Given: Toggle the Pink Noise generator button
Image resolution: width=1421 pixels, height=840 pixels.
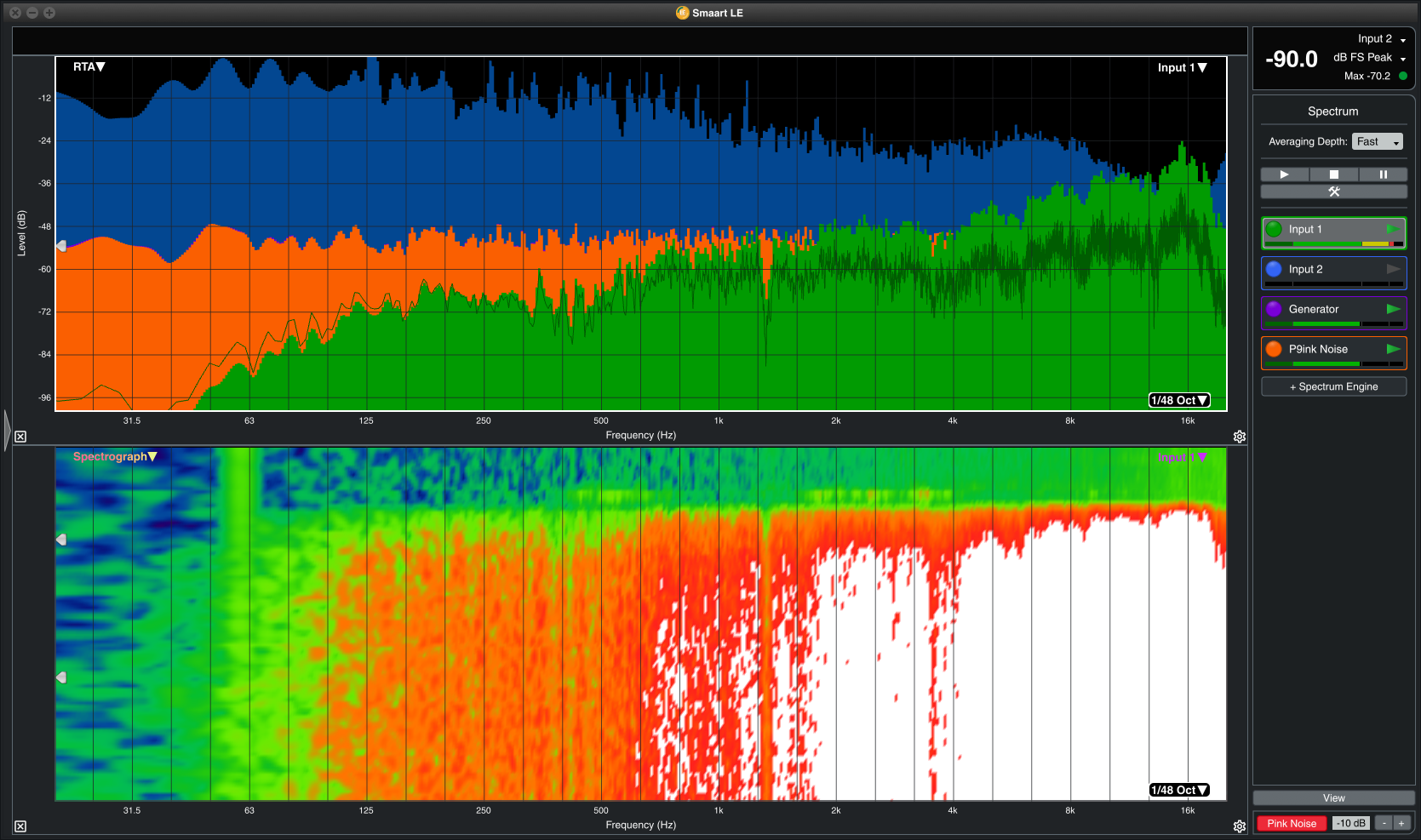Looking at the screenshot, I should (1291, 823).
